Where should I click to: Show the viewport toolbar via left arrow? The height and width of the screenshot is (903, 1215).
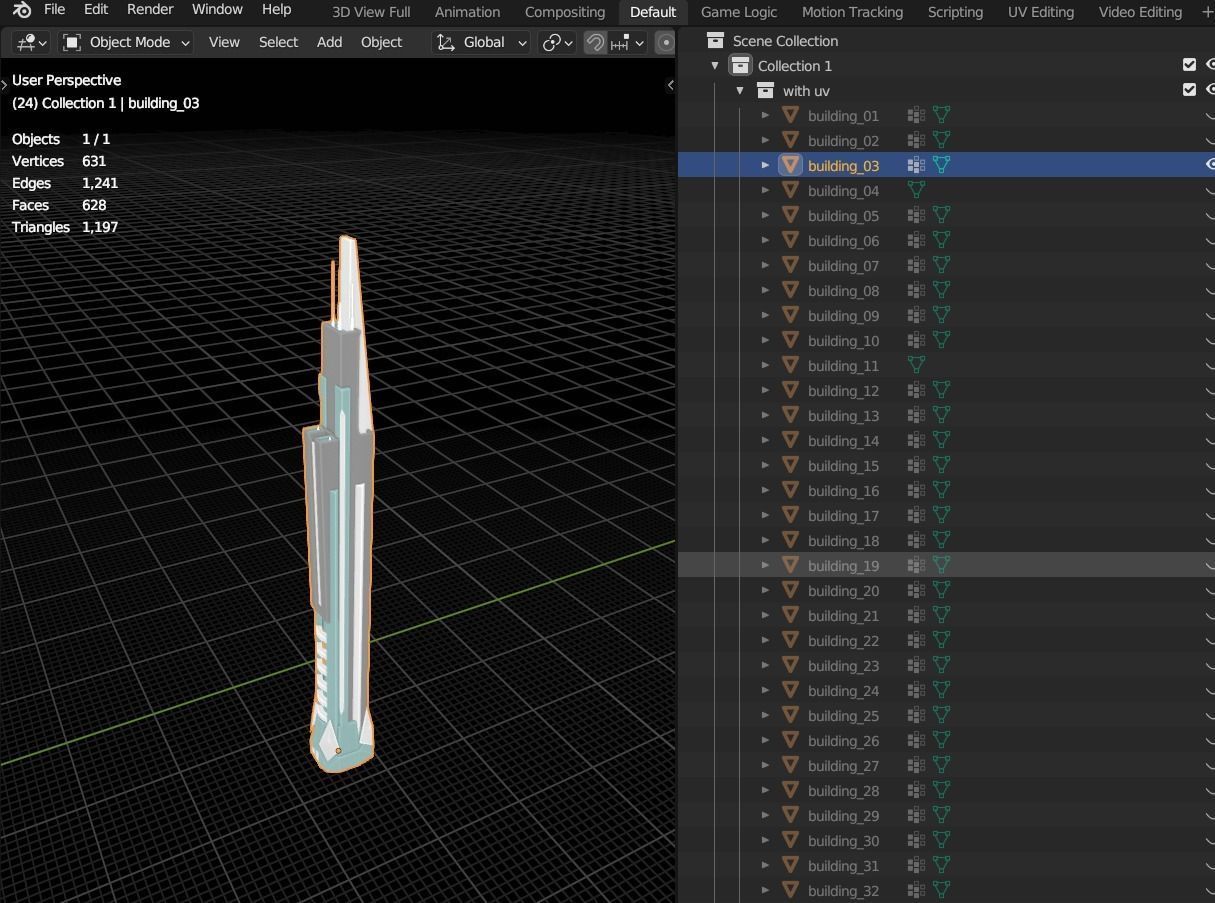[x=5, y=85]
